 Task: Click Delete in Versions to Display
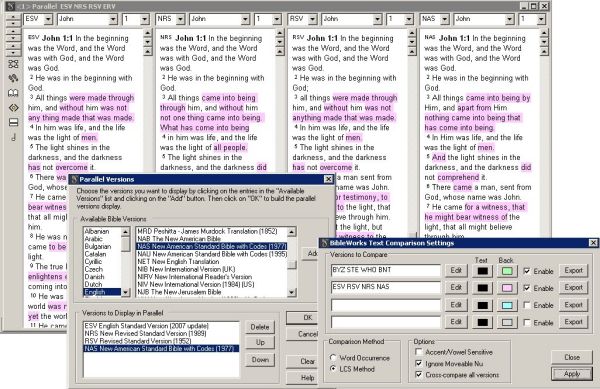click(x=260, y=327)
